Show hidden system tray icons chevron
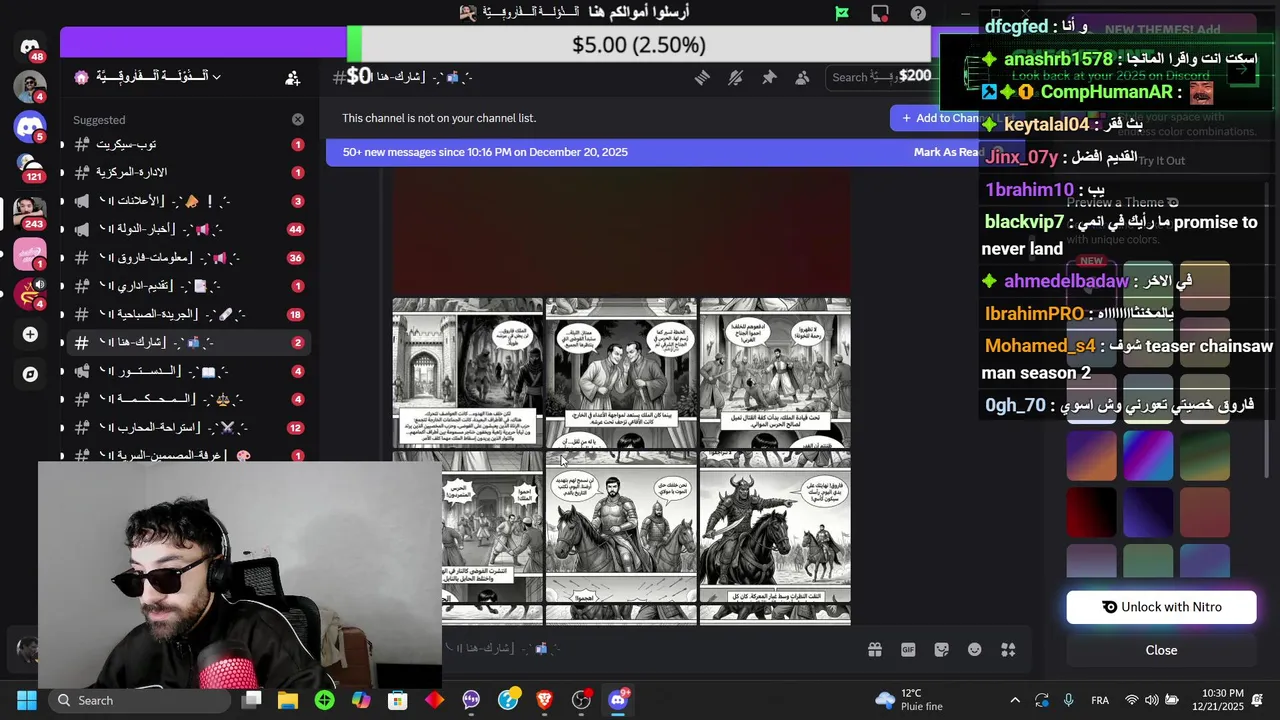This screenshot has width=1280, height=720. pyautogui.click(x=1014, y=700)
